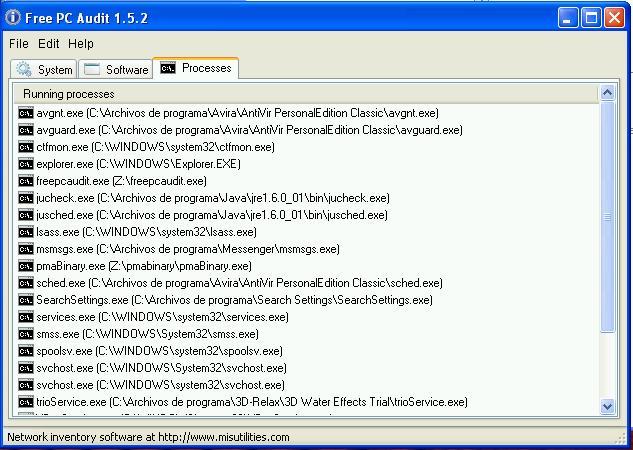The height and width of the screenshot is (450, 633).
Task: Select the Processes tab
Action: [x=196, y=68]
